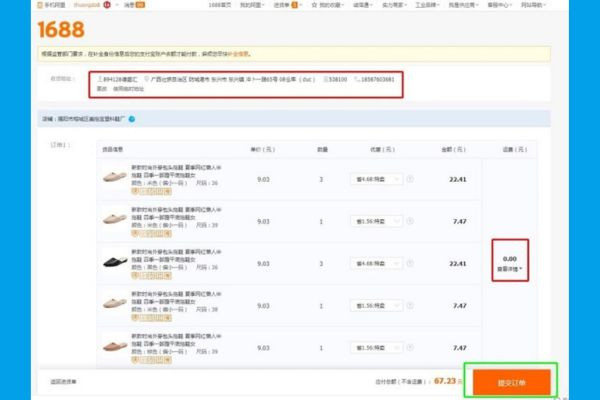Open the 客服中心 top menu
The width and height of the screenshot is (600, 400).
[499, 5]
